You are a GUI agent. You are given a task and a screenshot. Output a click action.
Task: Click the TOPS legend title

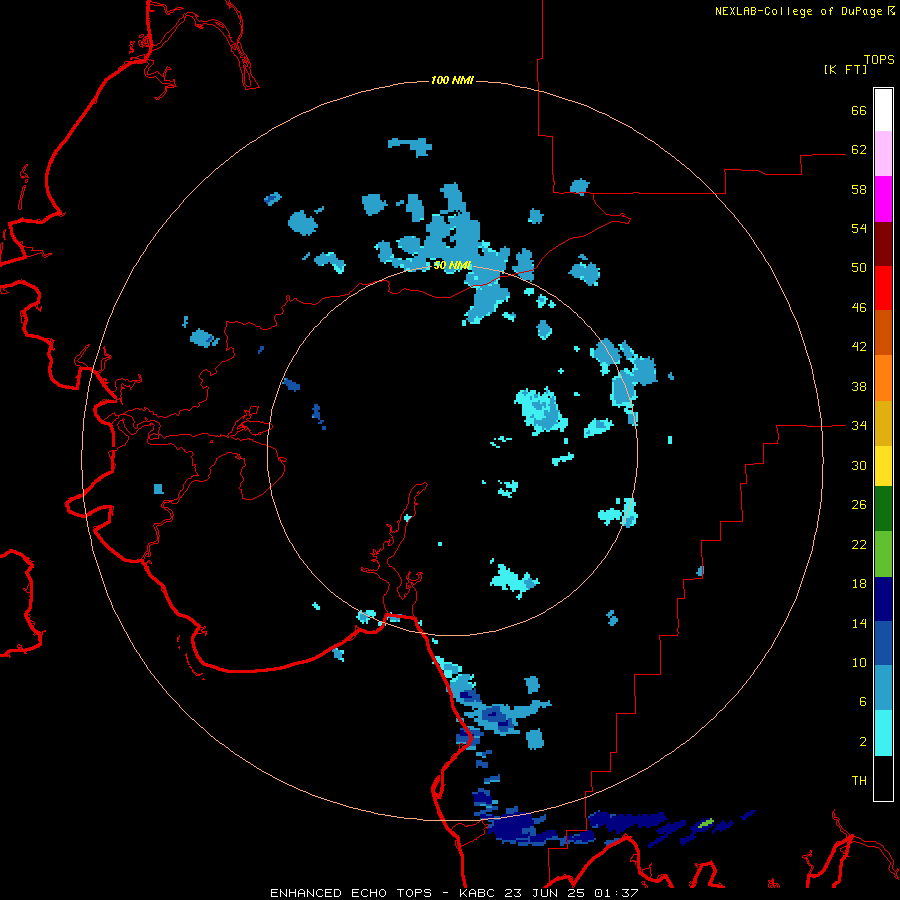pos(879,59)
